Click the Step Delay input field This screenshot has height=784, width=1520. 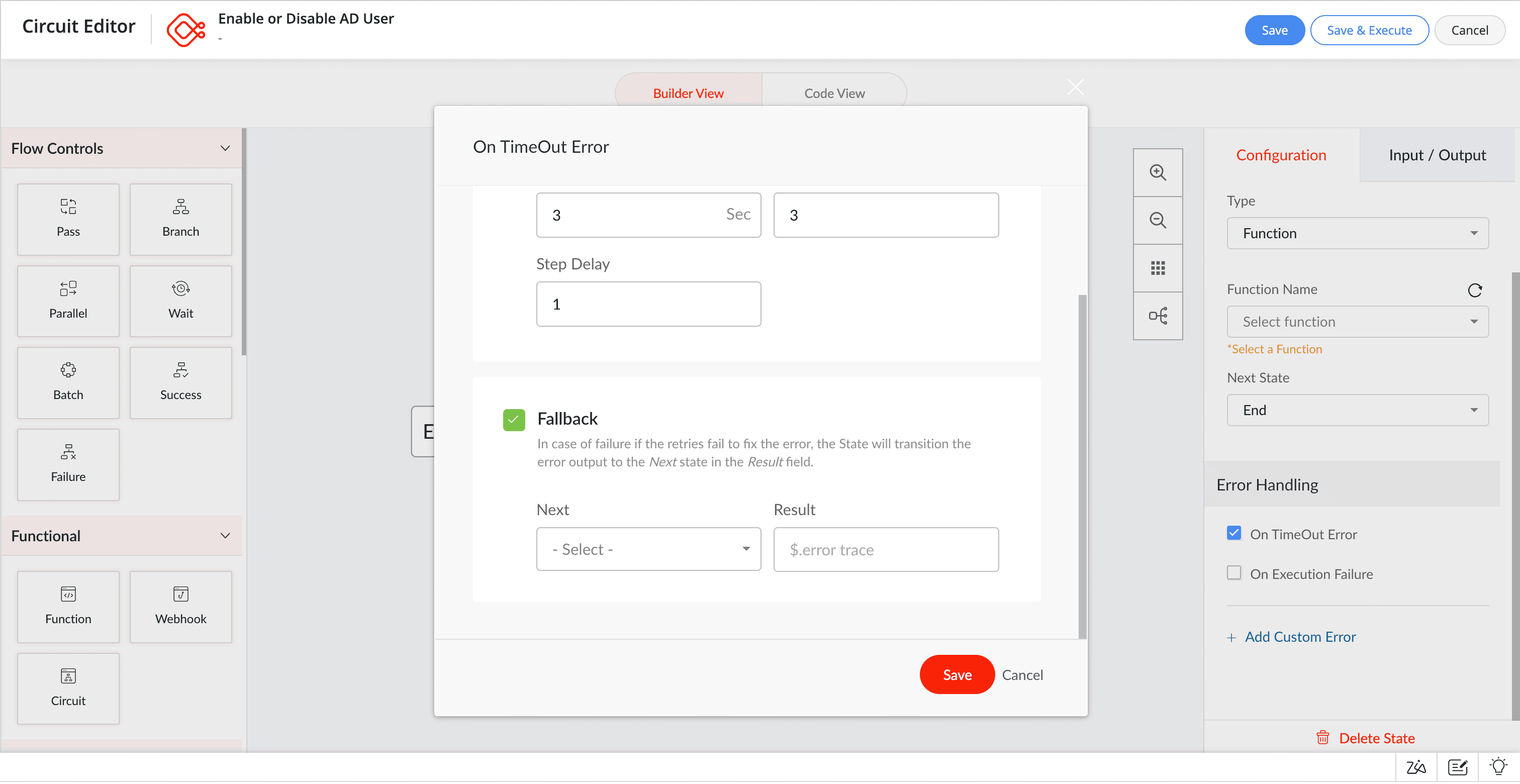tap(648, 305)
